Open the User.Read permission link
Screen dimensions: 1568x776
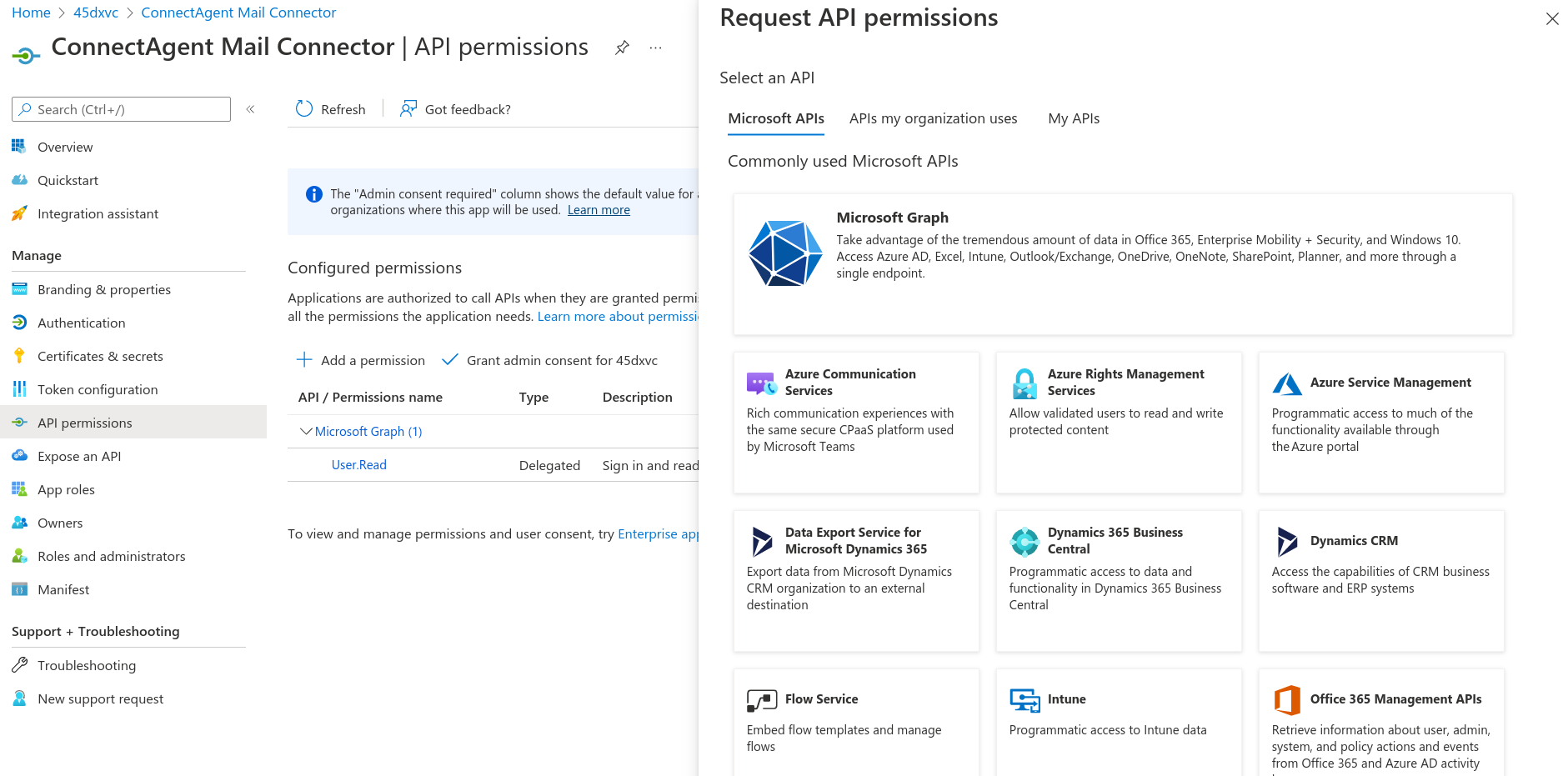[359, 465]
